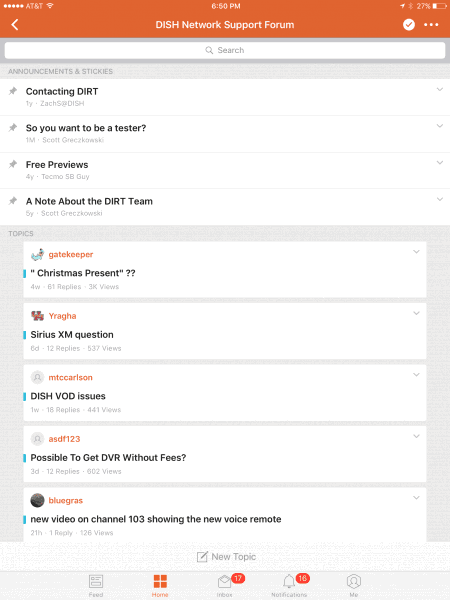The height and width of the screenshot is (600, 450).
Task: Open the mtccarlson username link
Action: (70, 377)
